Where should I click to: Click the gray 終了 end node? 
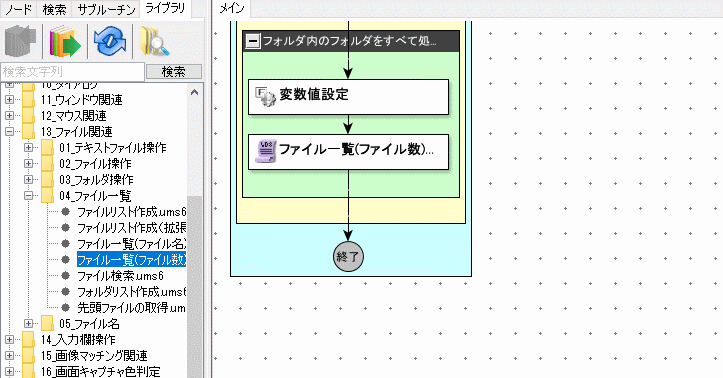[x=348, y=256]
